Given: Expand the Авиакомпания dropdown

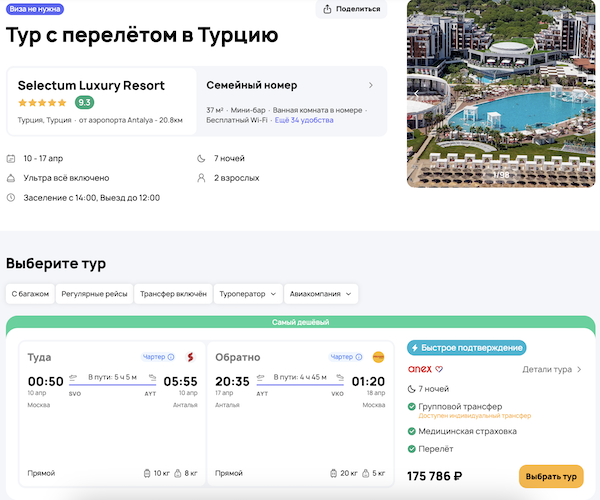Looking at the screenshot, I should point(321,294).
